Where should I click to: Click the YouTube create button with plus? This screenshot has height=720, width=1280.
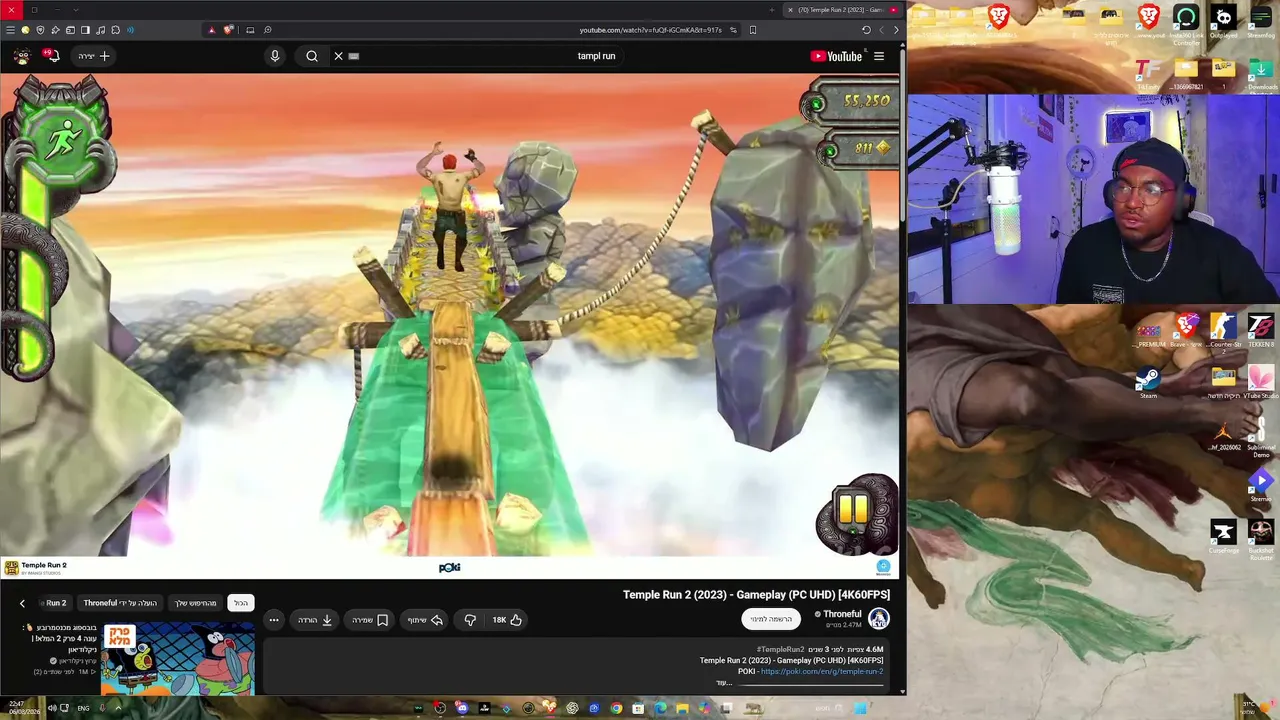point(95,56)
